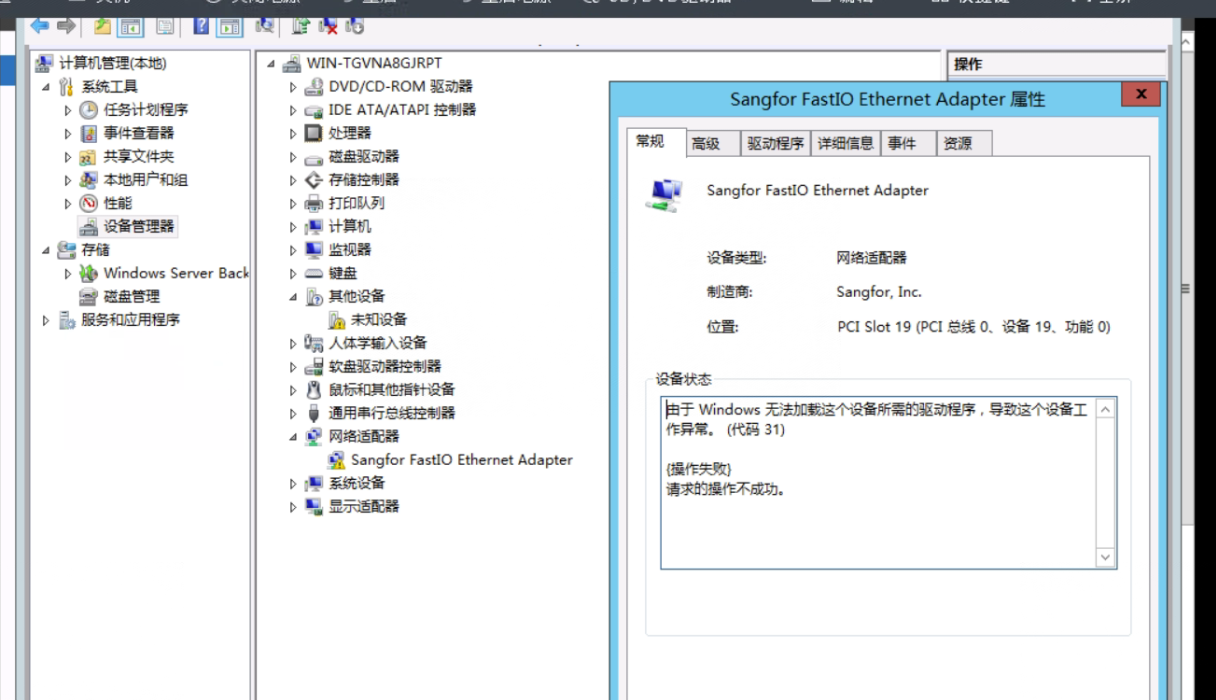Scan for hardware changes via toolbar icon
The height and width of the screenshot is (700, 1216).
click(x=265, y=26)
